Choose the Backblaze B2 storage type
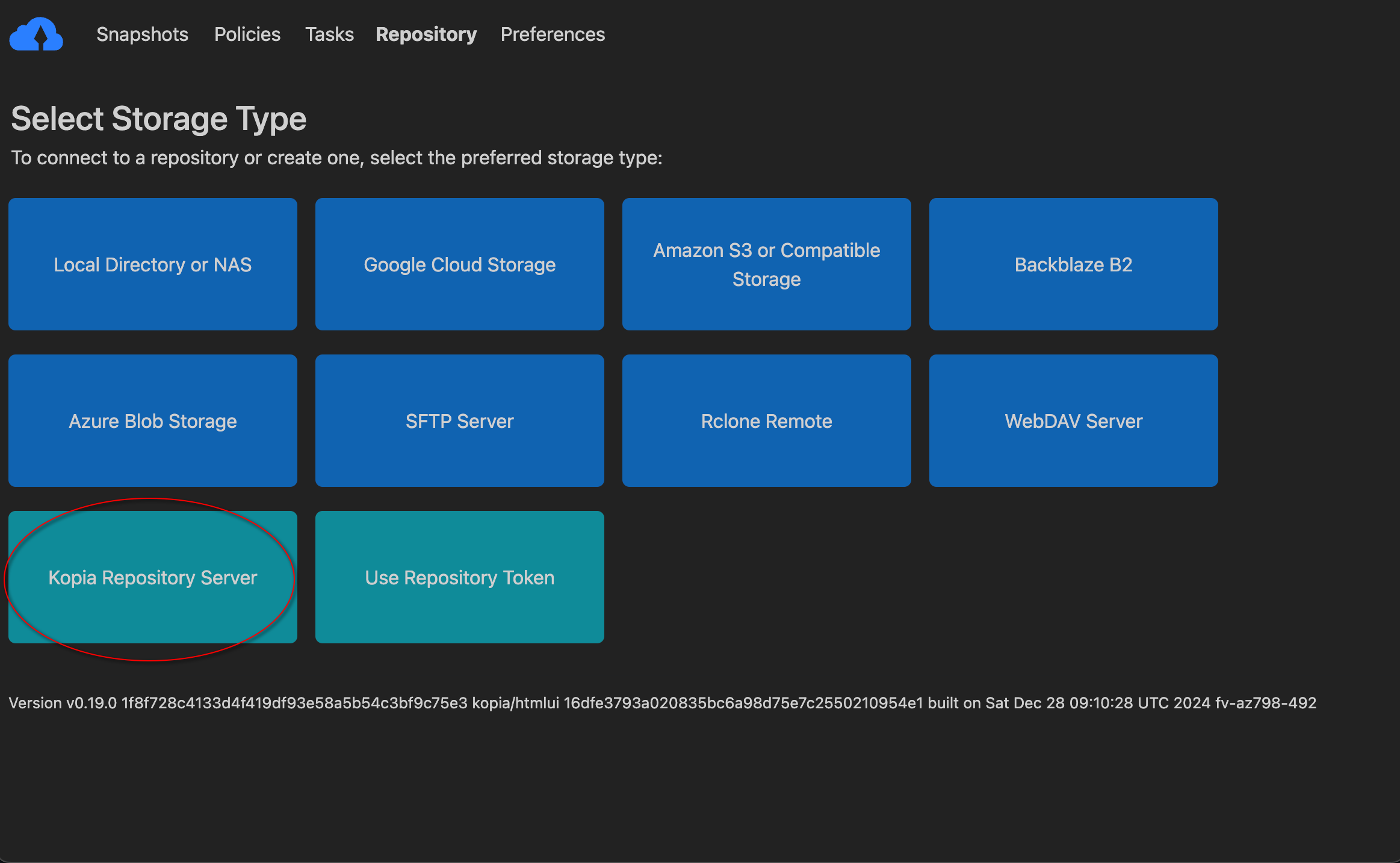Image resolution: width=1400 pixels, height=863 pixels. (1074, 264)
